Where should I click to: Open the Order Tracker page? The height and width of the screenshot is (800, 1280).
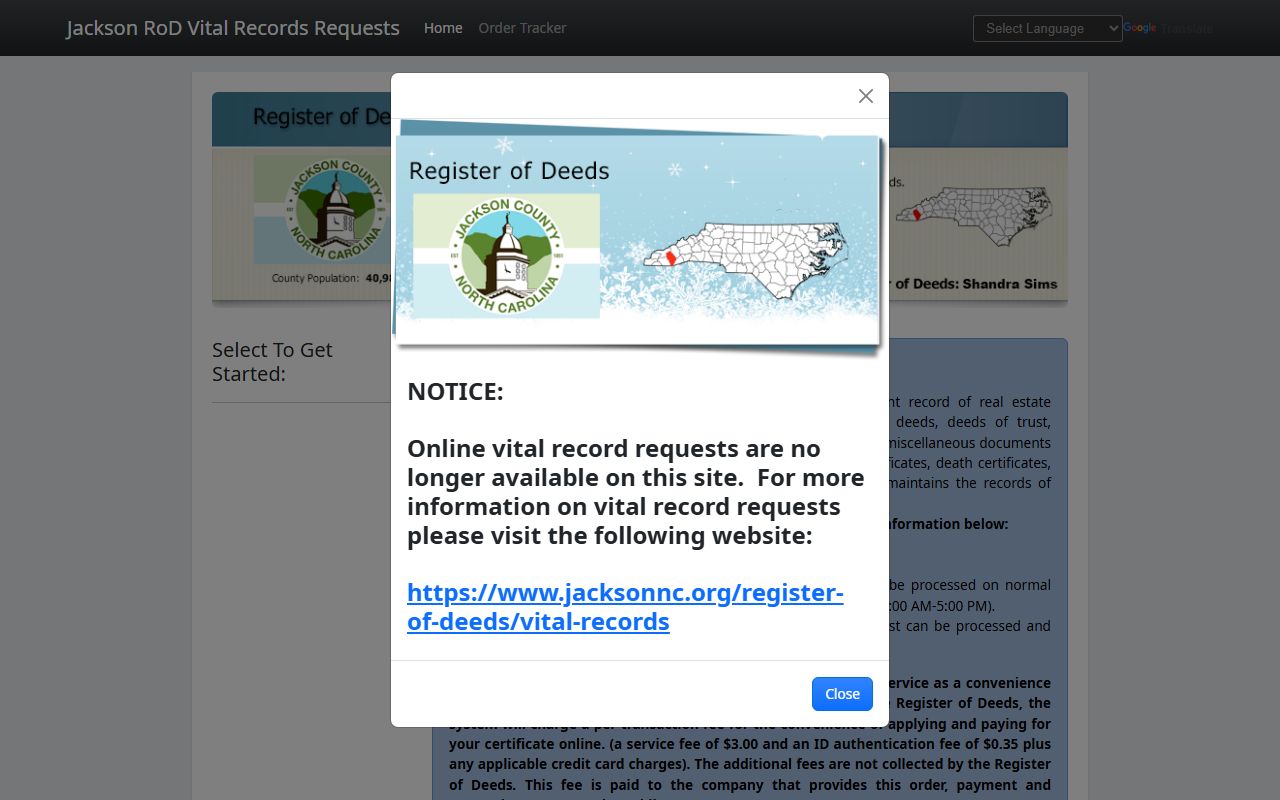point(522,28)
